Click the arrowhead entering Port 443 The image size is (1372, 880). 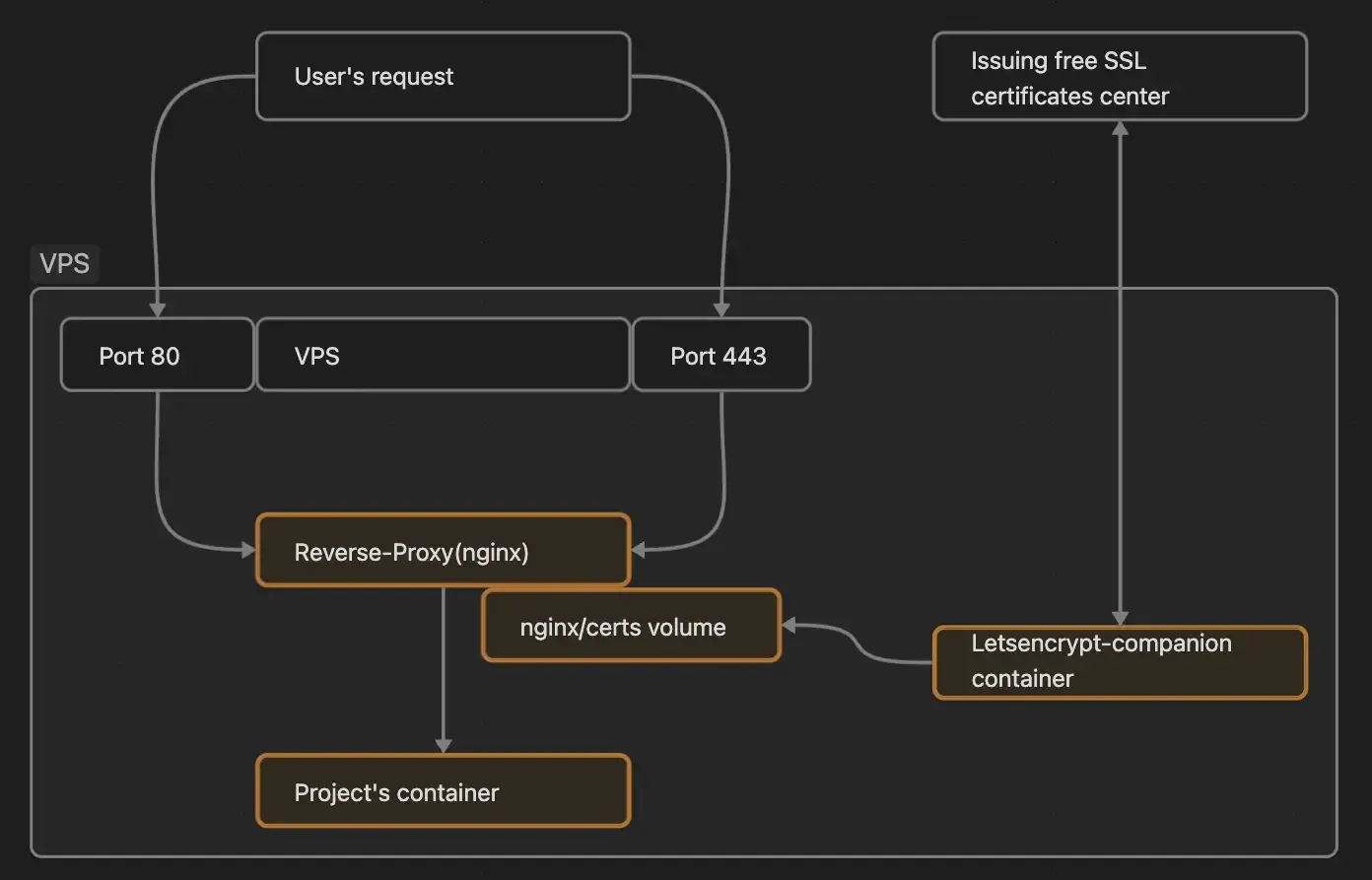[720, 309]
